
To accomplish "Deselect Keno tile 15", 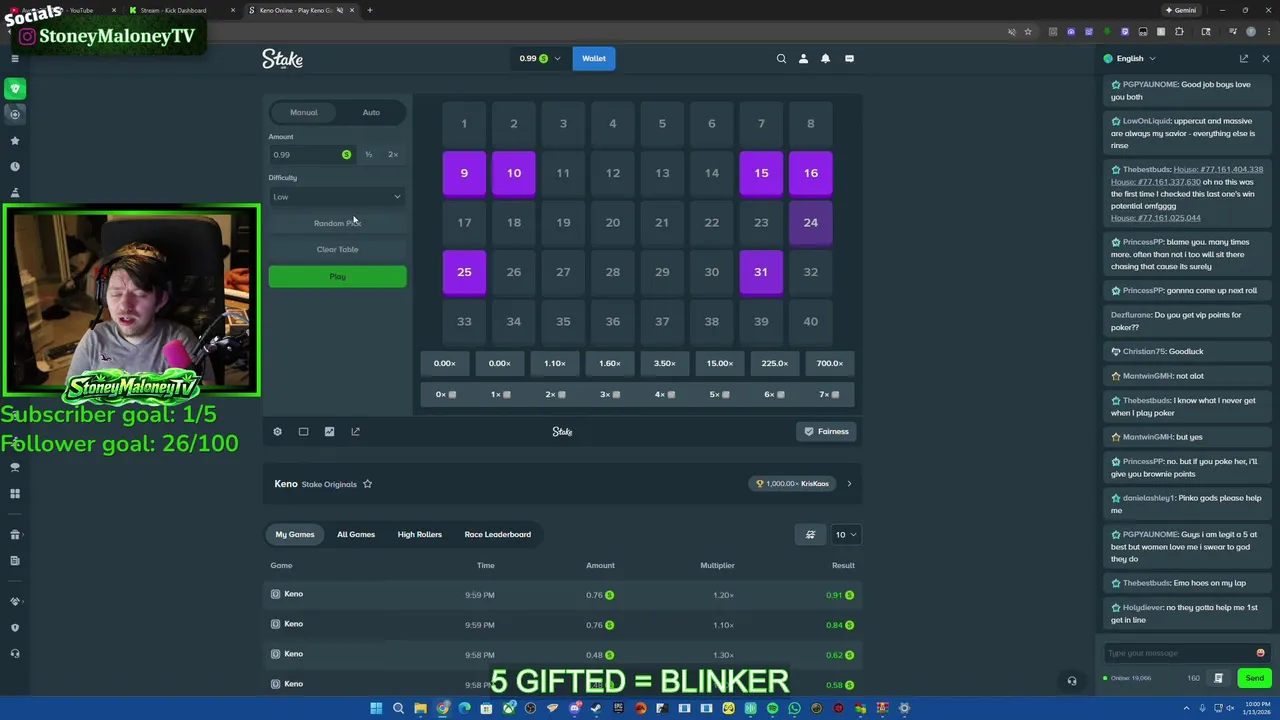I will [x=761, y=173].
